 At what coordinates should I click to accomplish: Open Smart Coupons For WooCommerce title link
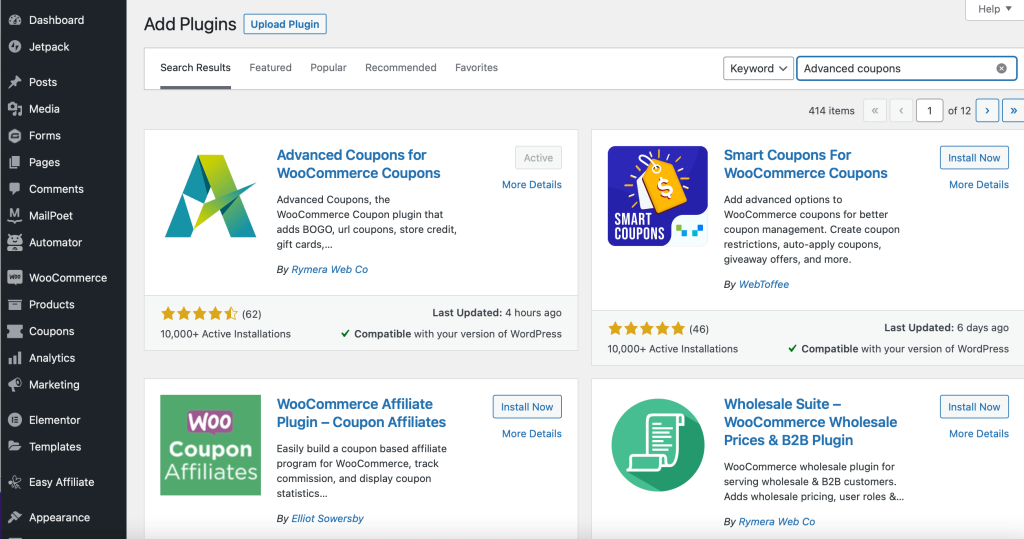[x=805, y=164]
